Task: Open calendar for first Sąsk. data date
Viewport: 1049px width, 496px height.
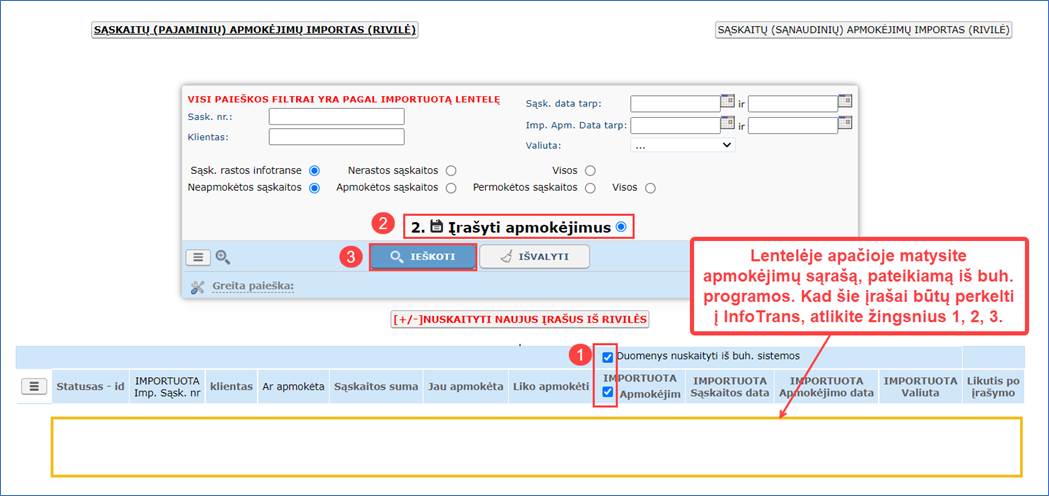Action: point(727,101)
